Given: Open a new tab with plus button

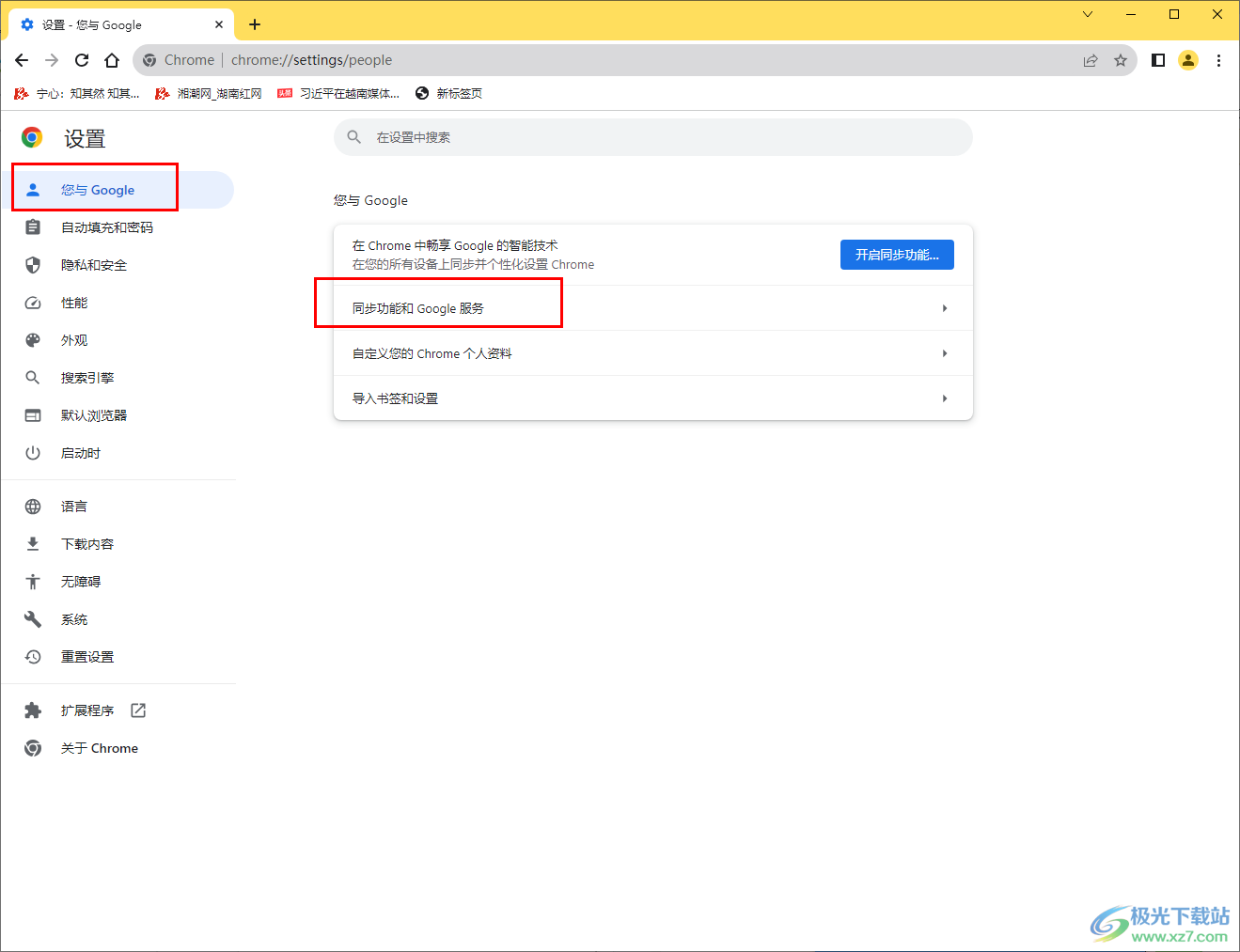Looking at the screenshot, I should tap(255, 24).
